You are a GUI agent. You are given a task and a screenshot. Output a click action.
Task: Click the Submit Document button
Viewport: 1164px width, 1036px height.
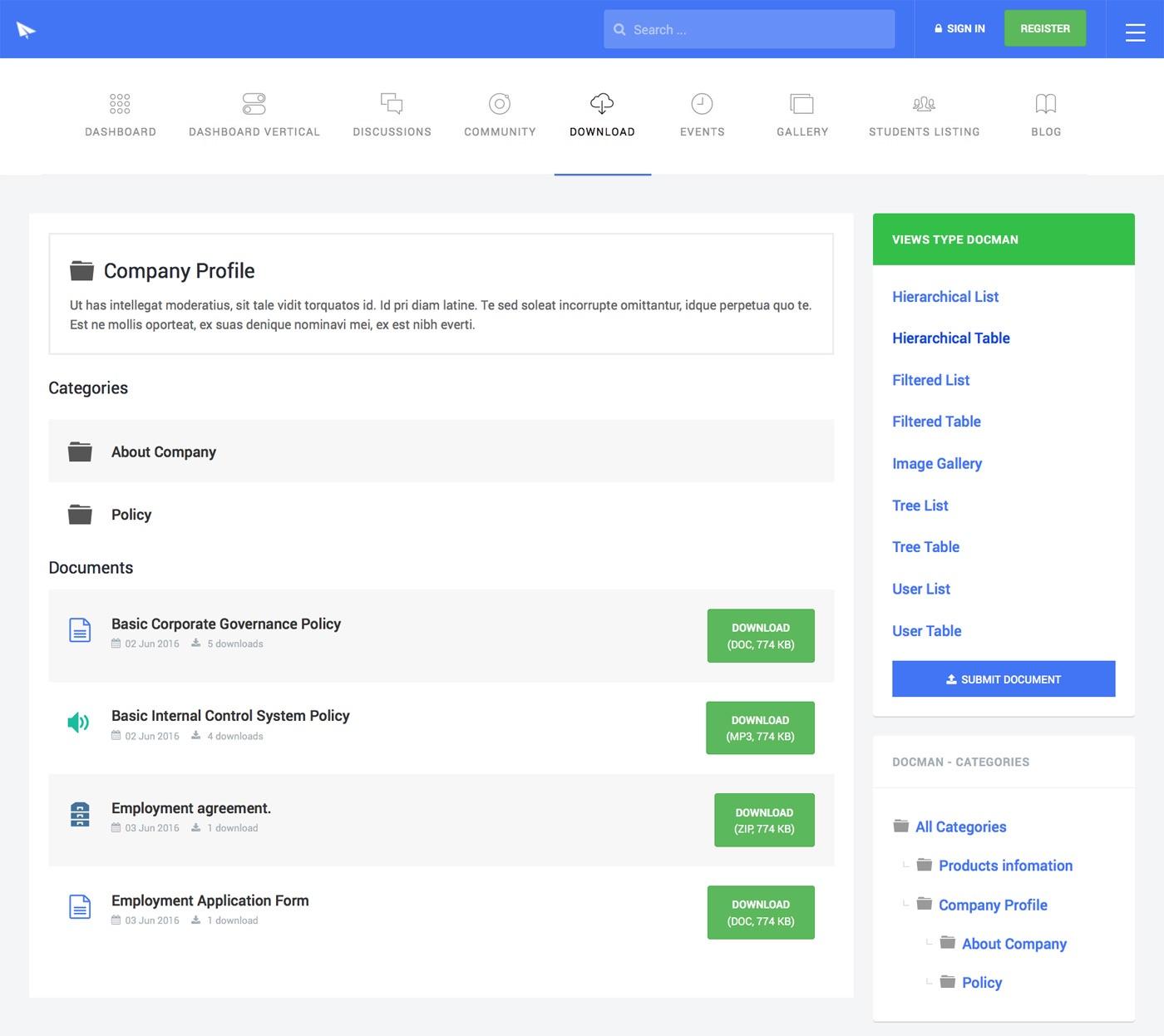point(1004,679)
